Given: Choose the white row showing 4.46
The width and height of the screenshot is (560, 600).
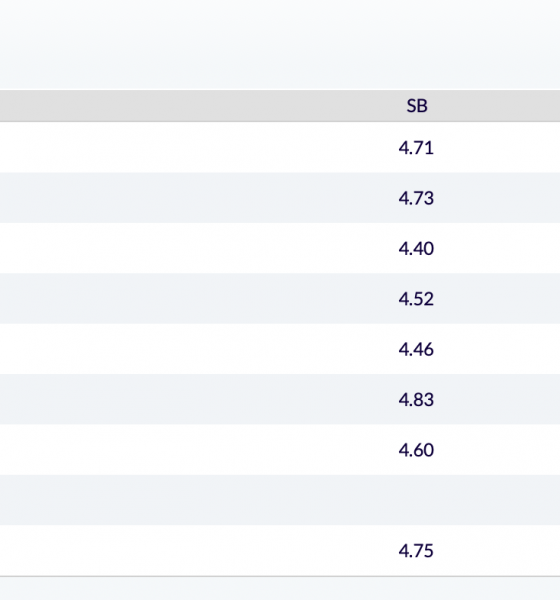Looking at the screenshot, I should (x=280, y=349).
